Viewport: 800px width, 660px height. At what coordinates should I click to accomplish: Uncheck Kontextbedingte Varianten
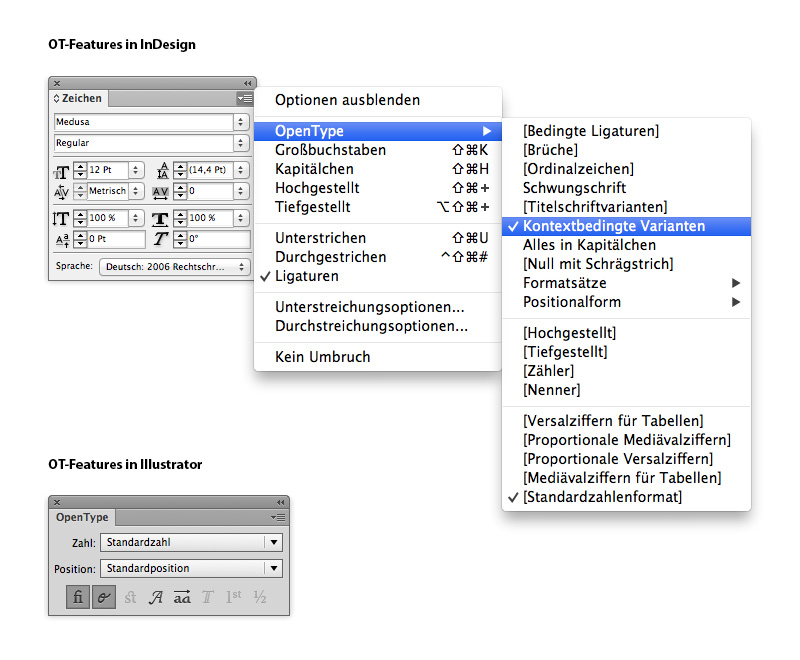pos(627,226)
